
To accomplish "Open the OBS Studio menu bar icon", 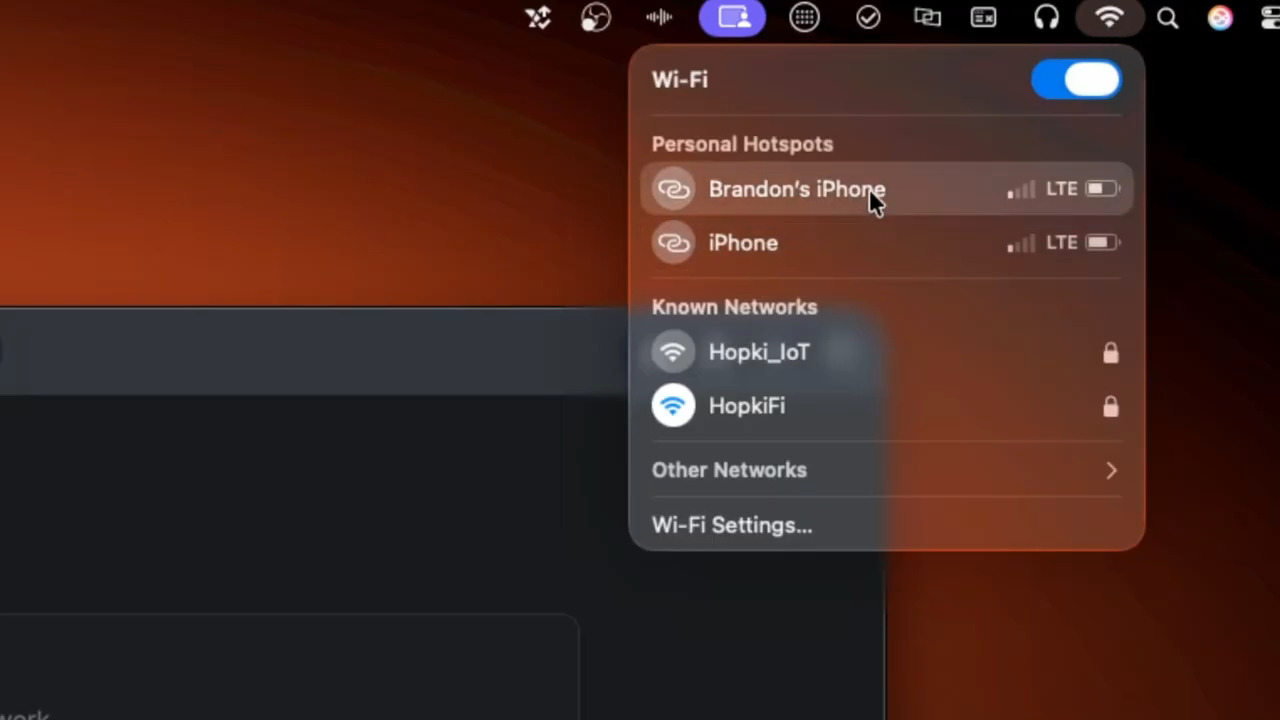I will coord(596,17).
